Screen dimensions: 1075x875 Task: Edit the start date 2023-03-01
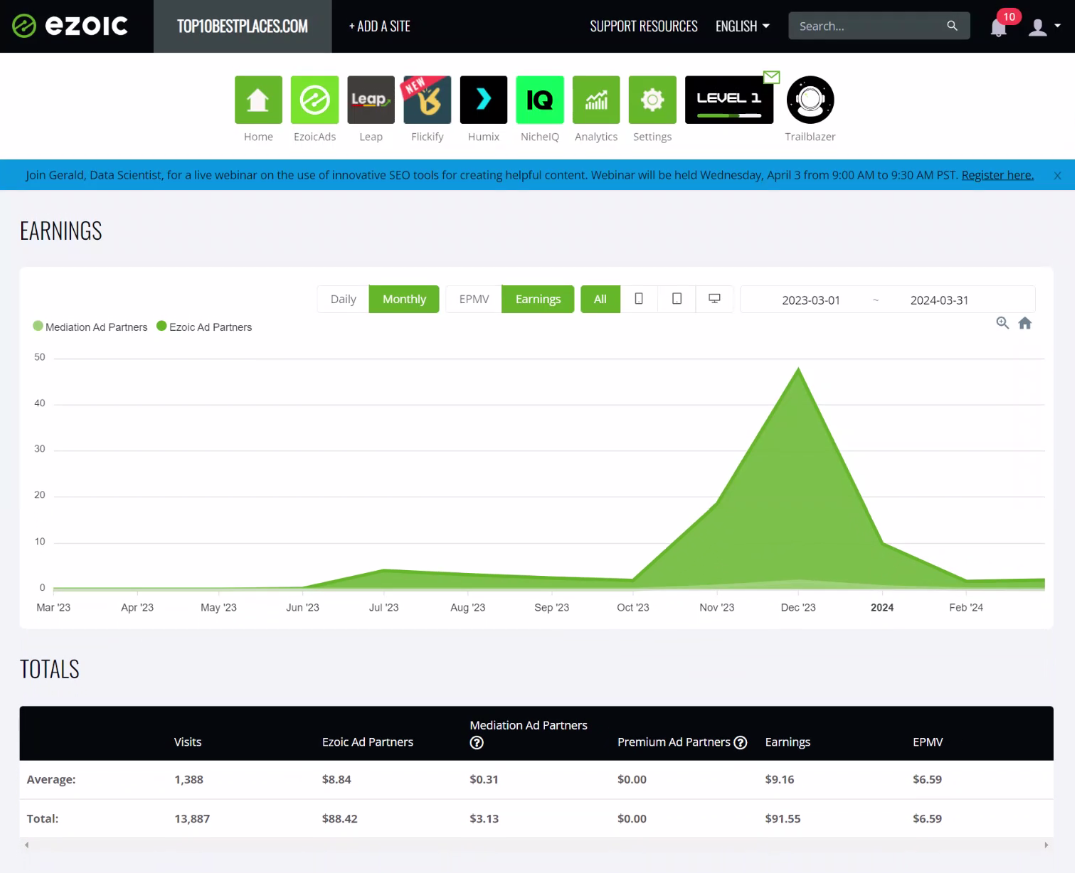tap(810, 300)
